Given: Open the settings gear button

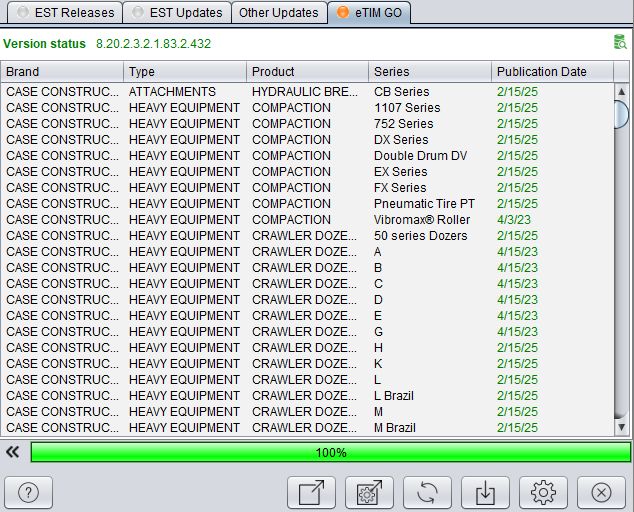Looking at the screenshot, I should [543, 493].
